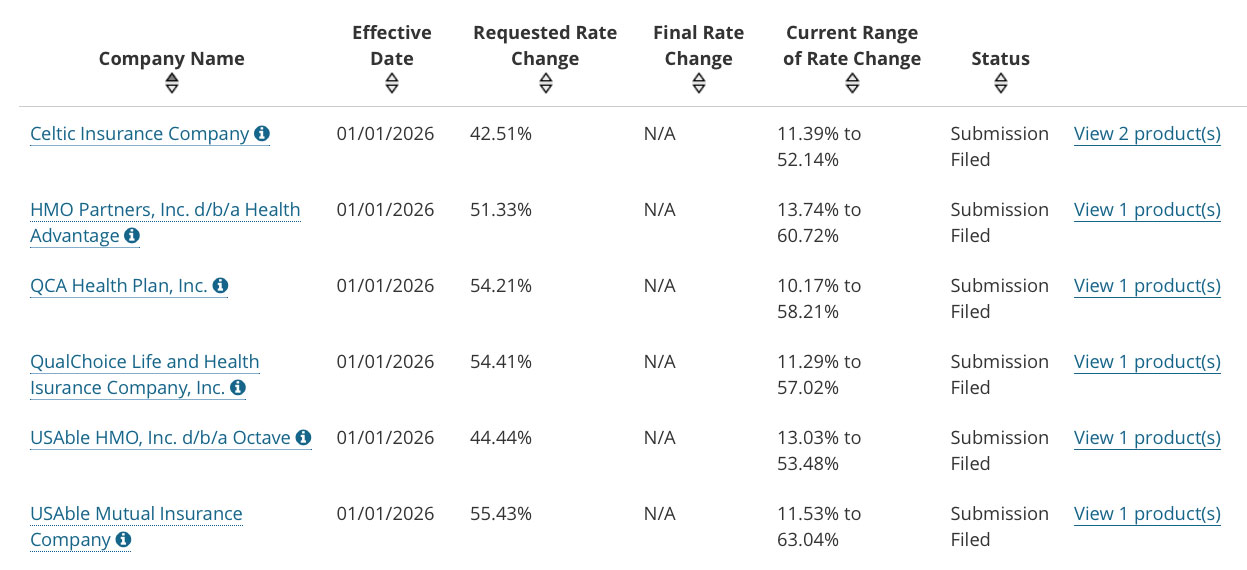Click QCA Health Plan info icon
The height and width of the screenshot is (570, 1247).
[x=221, y=286]
